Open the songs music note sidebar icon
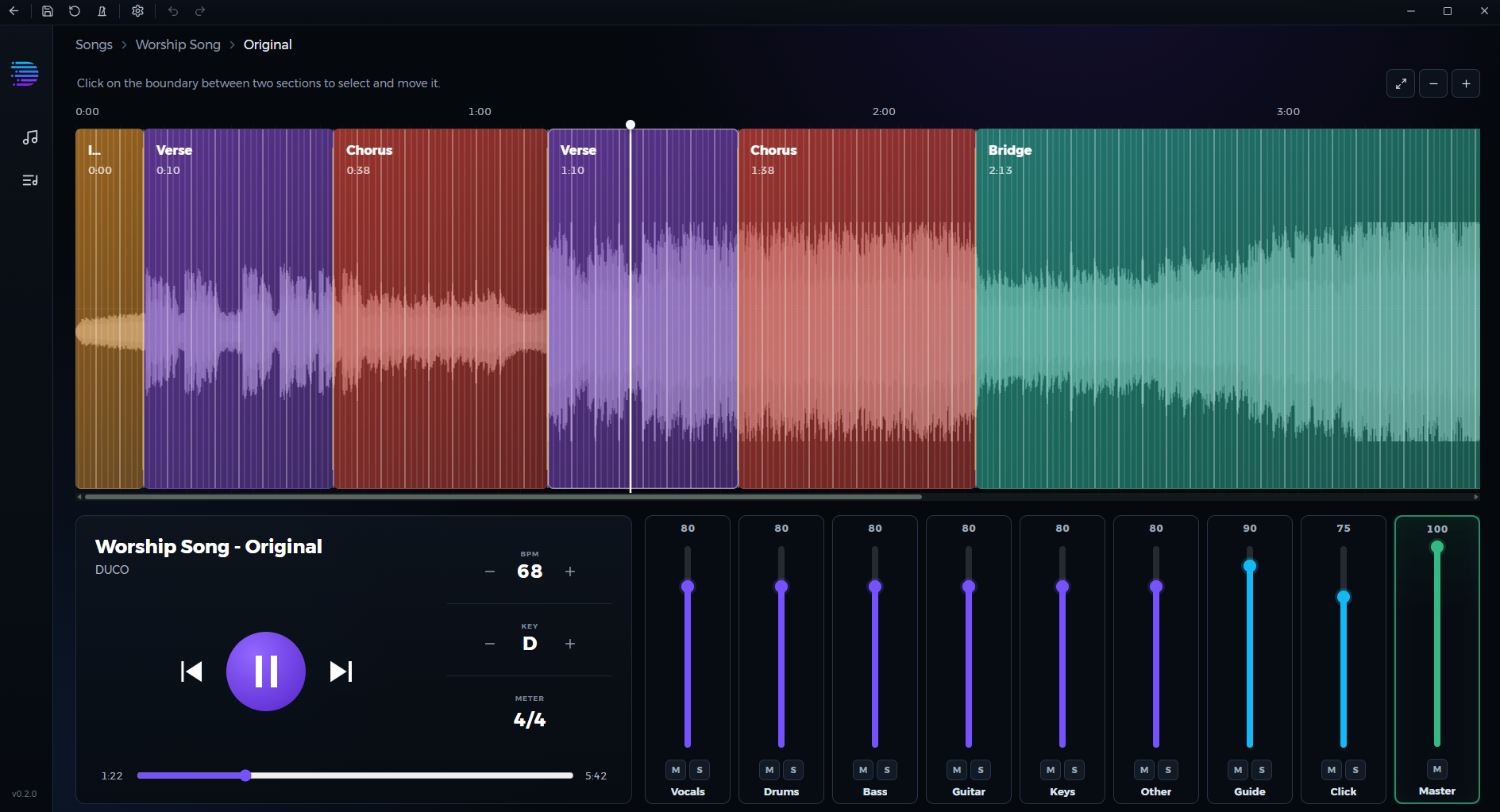The height and width of the screenshot is (812, 1500). pyautogui.click(x=30, y=137)
